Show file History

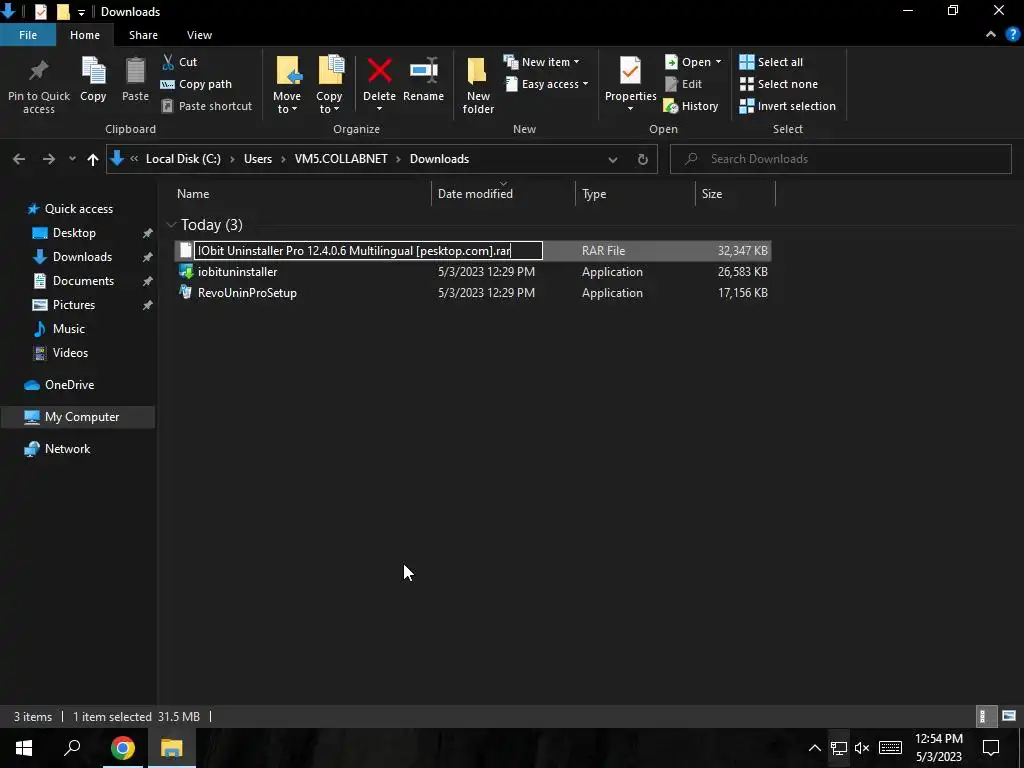click(691, 106)
